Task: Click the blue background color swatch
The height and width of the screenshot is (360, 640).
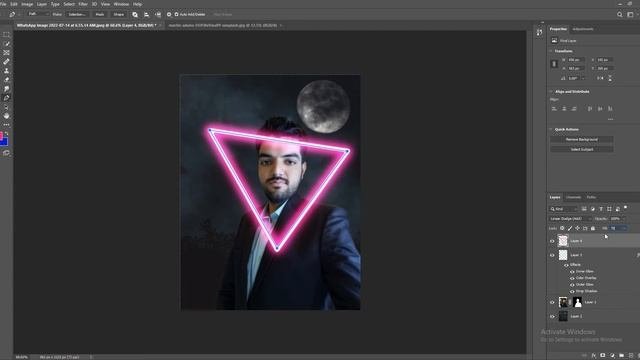Action: point(4,142)
